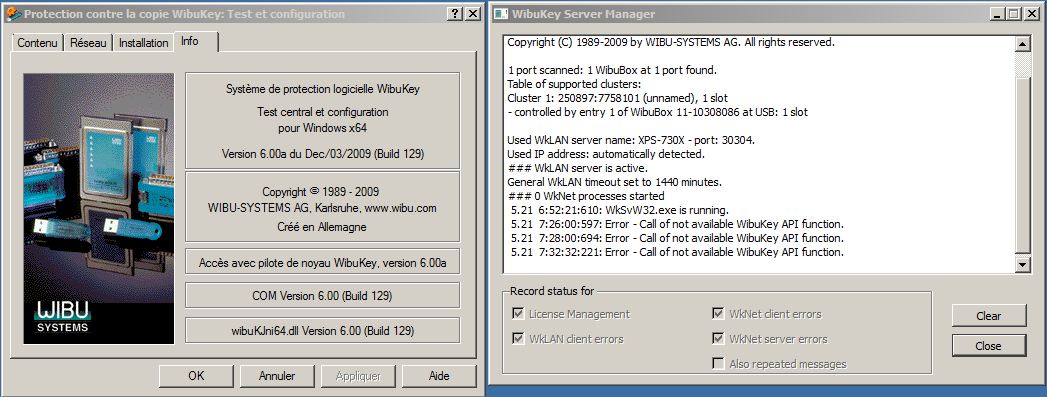The image size is (1047, 397).
Task: Click the 'Test central et configuration' text
Action: click(323, 112)
